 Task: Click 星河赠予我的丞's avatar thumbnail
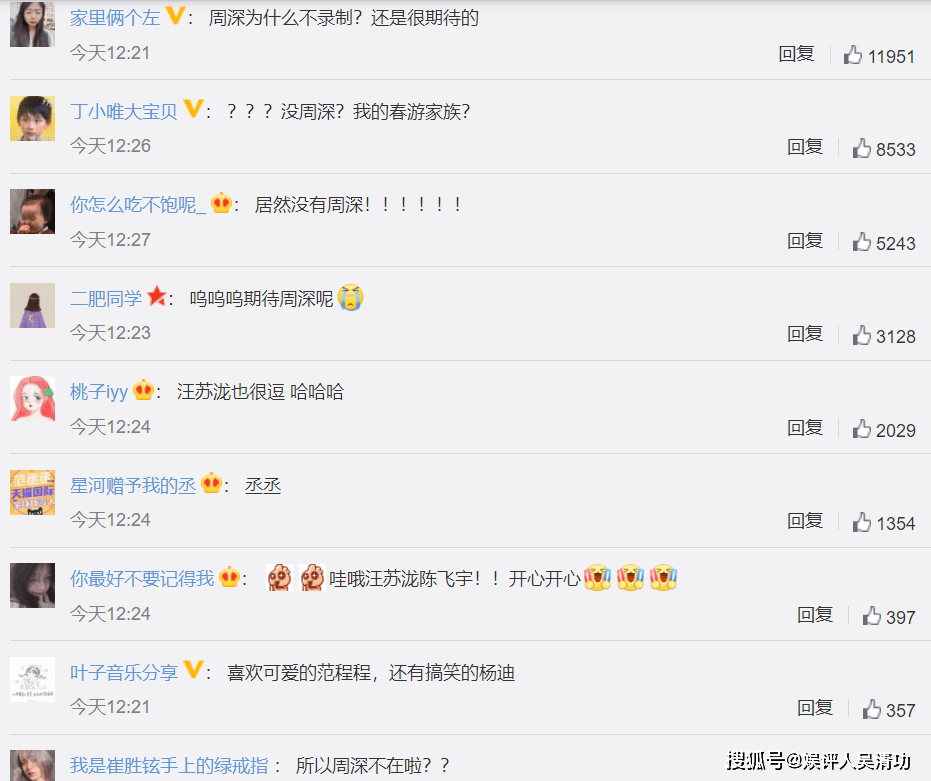click(33, 492)
